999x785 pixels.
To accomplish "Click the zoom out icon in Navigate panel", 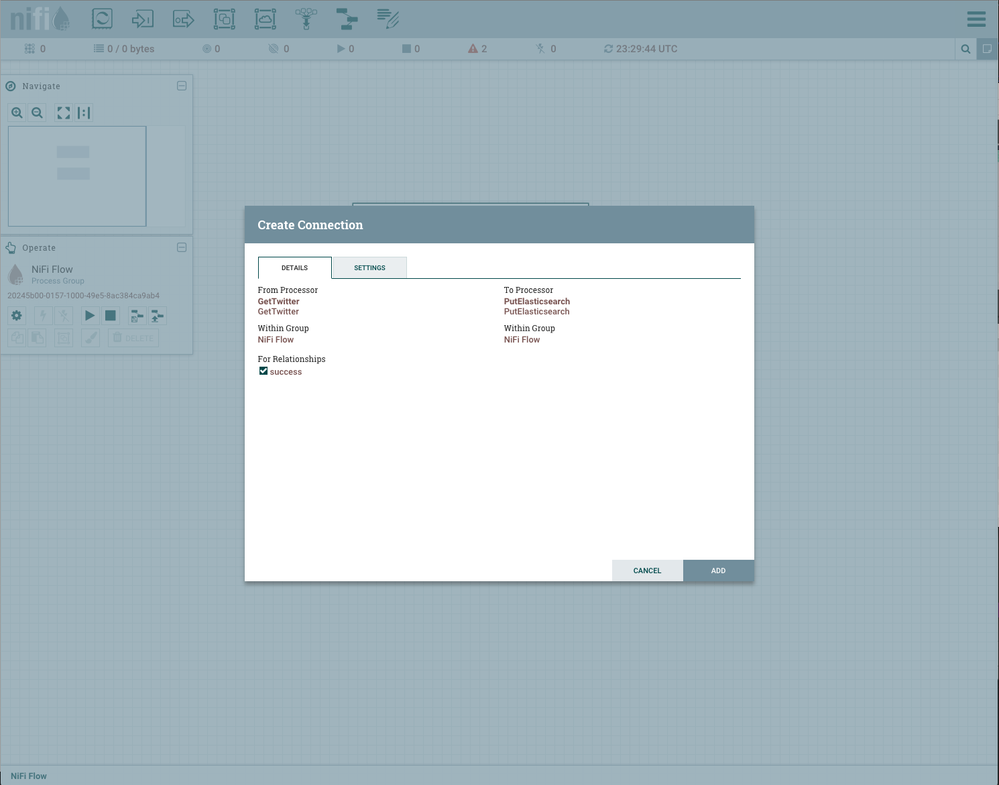I will coord(38,113).
